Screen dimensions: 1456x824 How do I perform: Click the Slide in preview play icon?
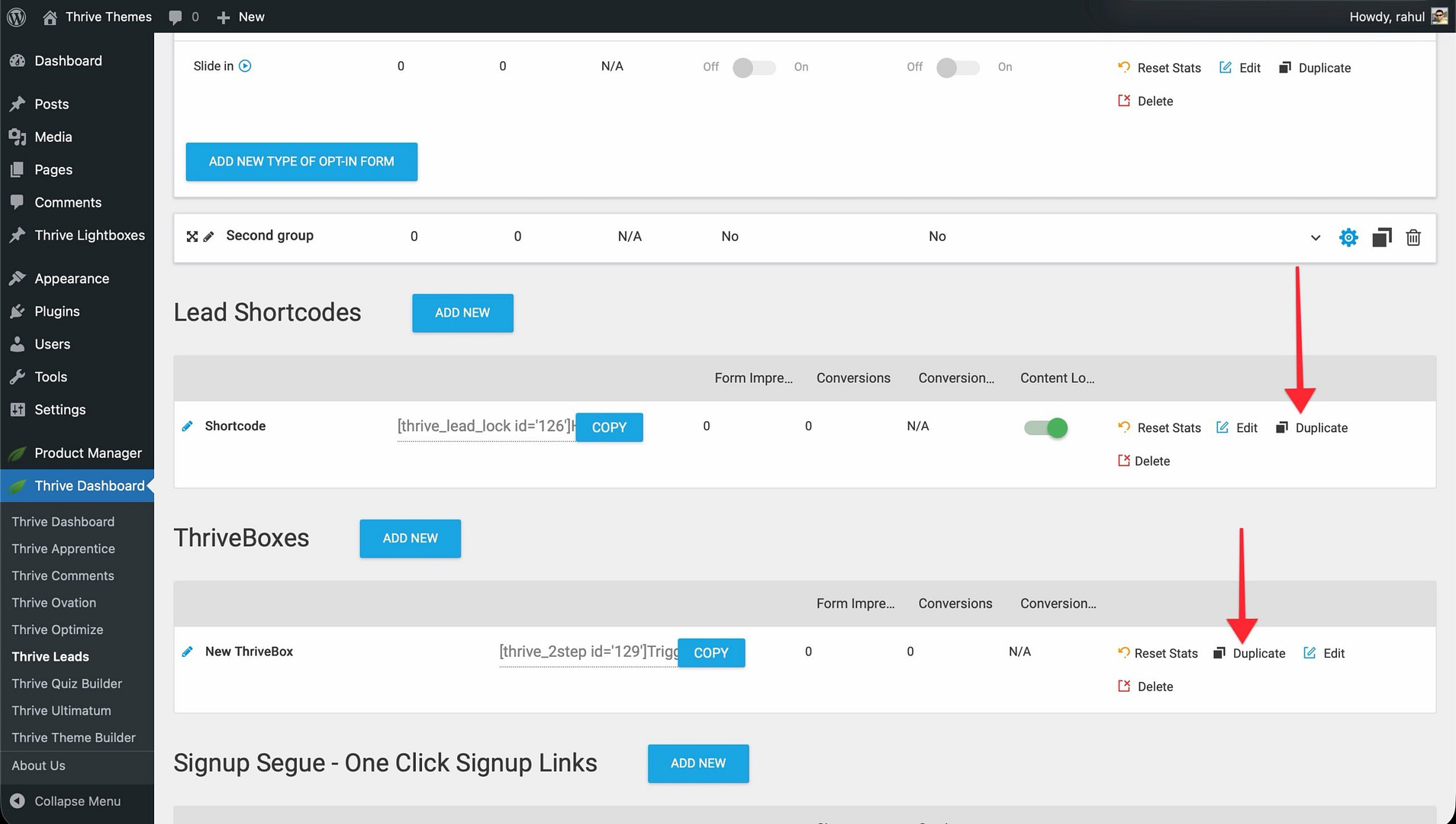click(245, 66)
